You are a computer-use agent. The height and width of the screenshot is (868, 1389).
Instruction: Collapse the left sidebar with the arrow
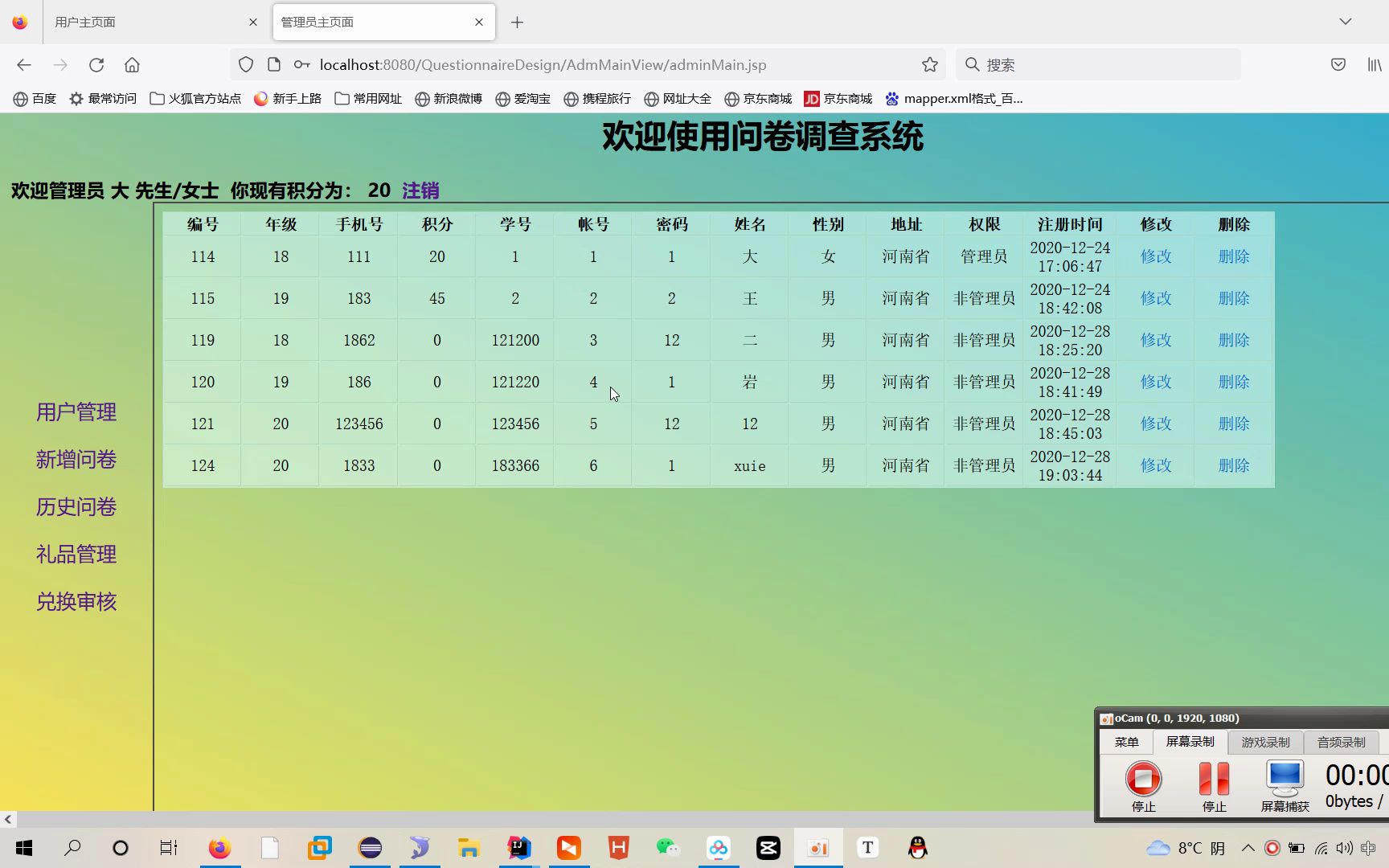[7, 819]
